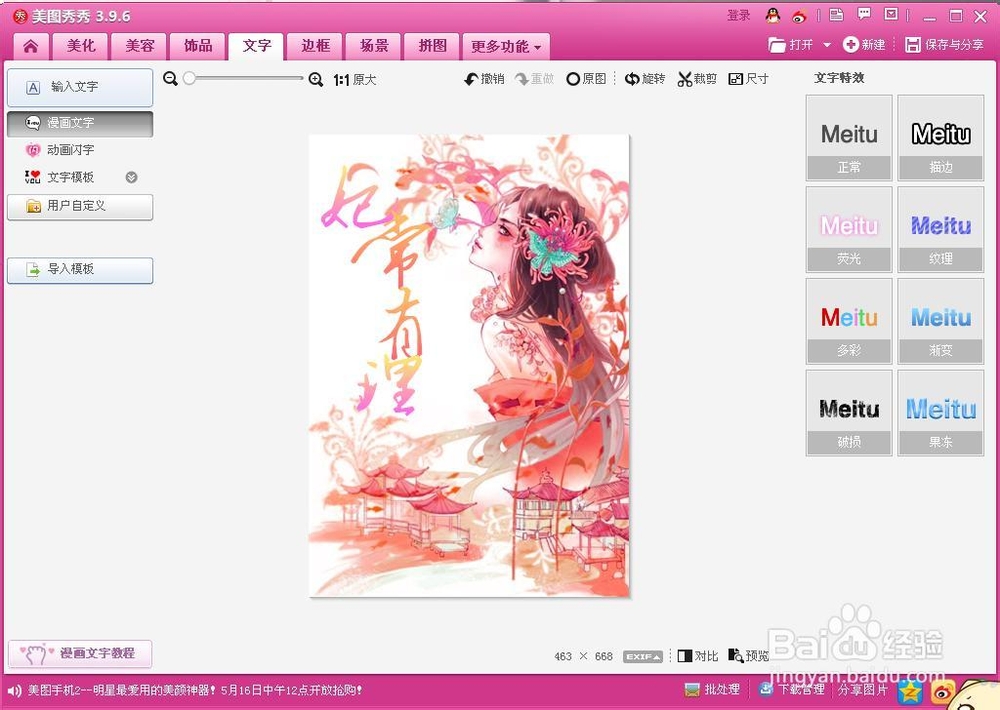This screenshot has width=1000, height=710.
Task: Click the 尺寸 resize tool
Action: (748, 79)
